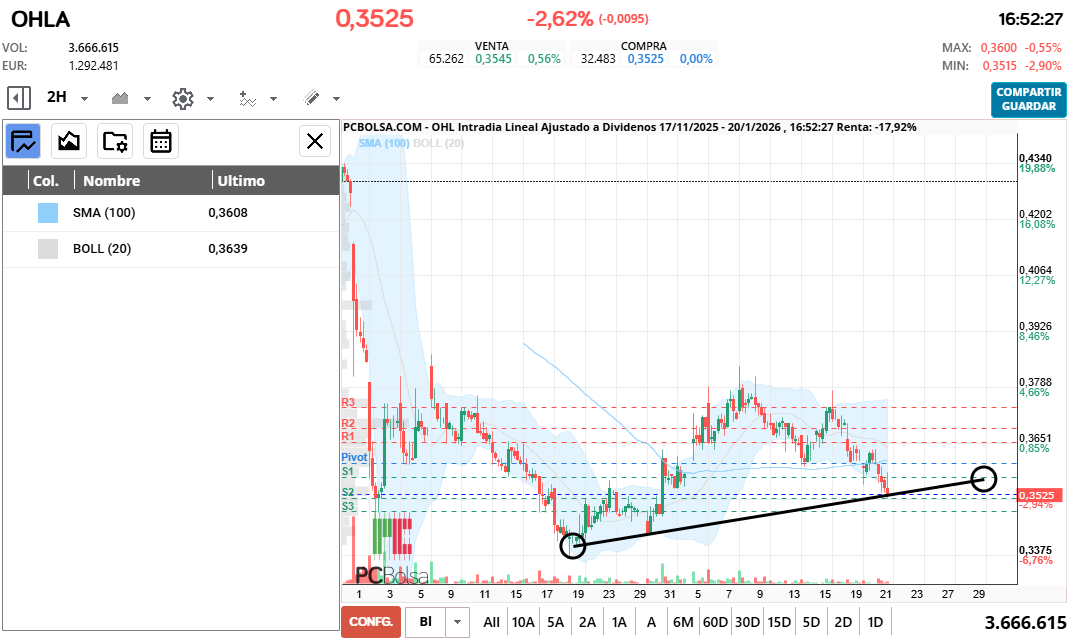Open the calendar panel icon
Image resolution: width=1082 pixels, height=643 pixels.
(161, 141)
